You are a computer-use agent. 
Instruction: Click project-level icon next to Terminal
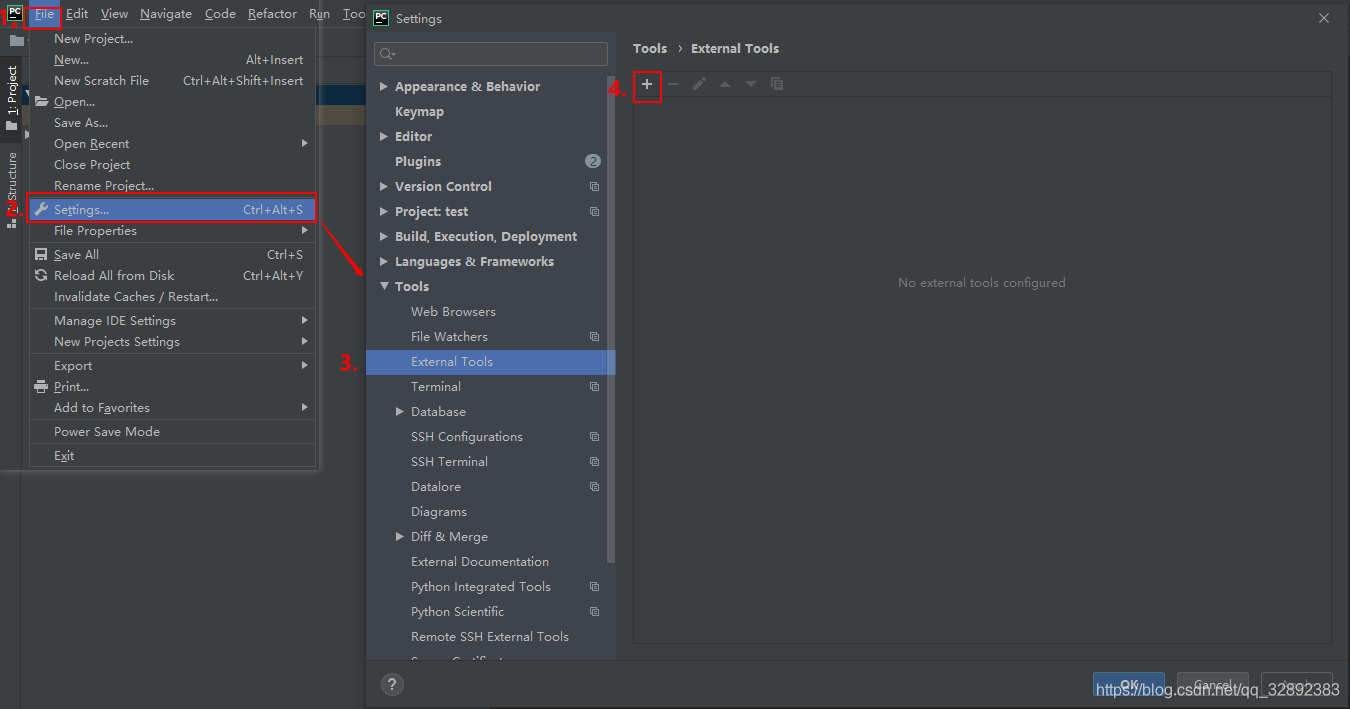pyautogui.click(x=594, y=387)
